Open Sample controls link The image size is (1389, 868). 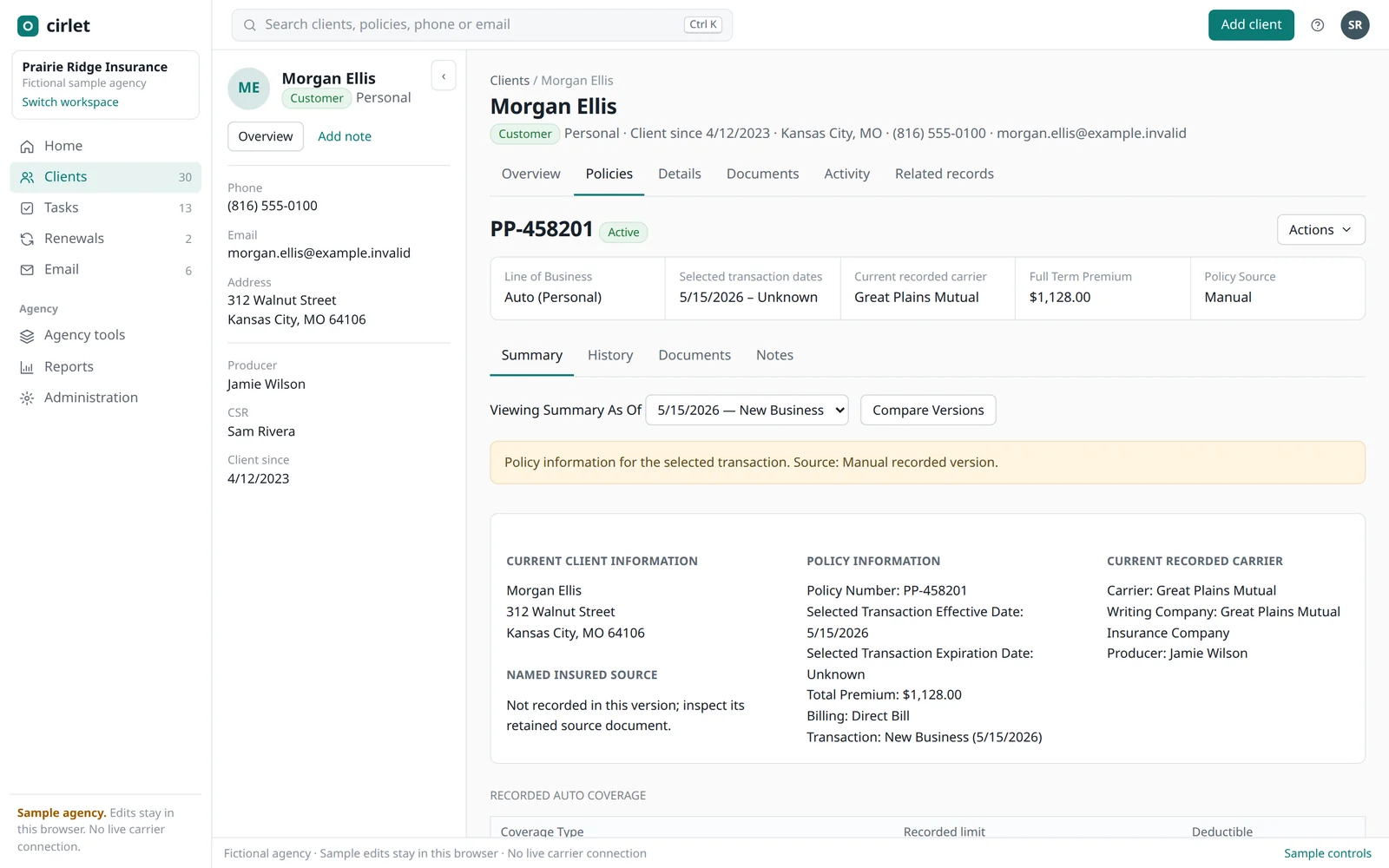[x=1327, y=853]
